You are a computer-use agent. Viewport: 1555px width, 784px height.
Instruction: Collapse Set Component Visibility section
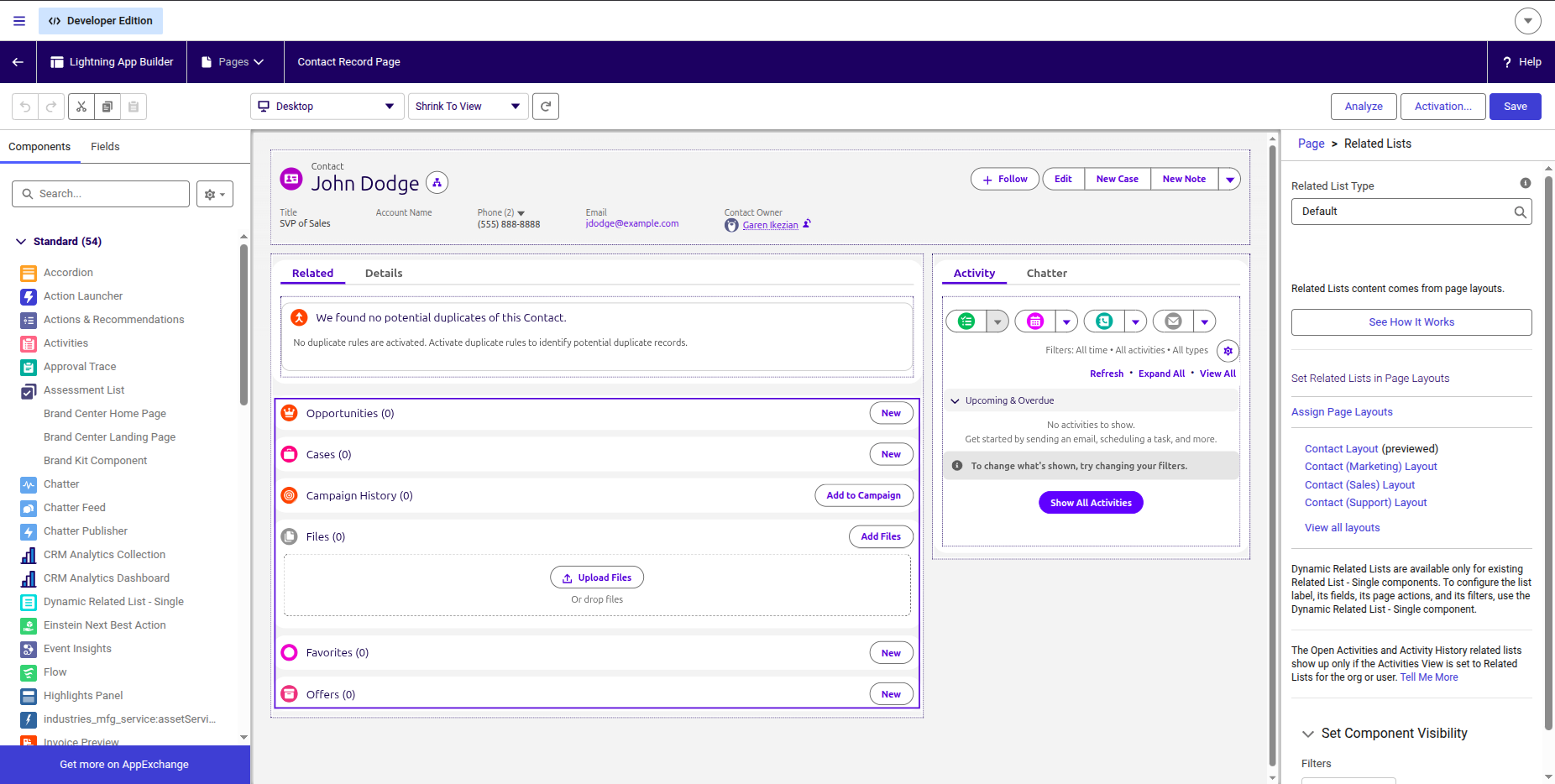click(1307, 734)
